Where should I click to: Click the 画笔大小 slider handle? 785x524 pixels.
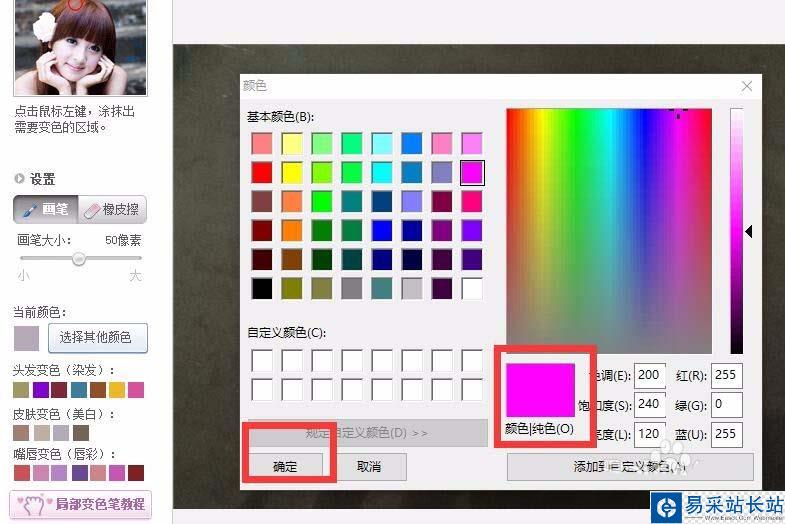(79, 259)
